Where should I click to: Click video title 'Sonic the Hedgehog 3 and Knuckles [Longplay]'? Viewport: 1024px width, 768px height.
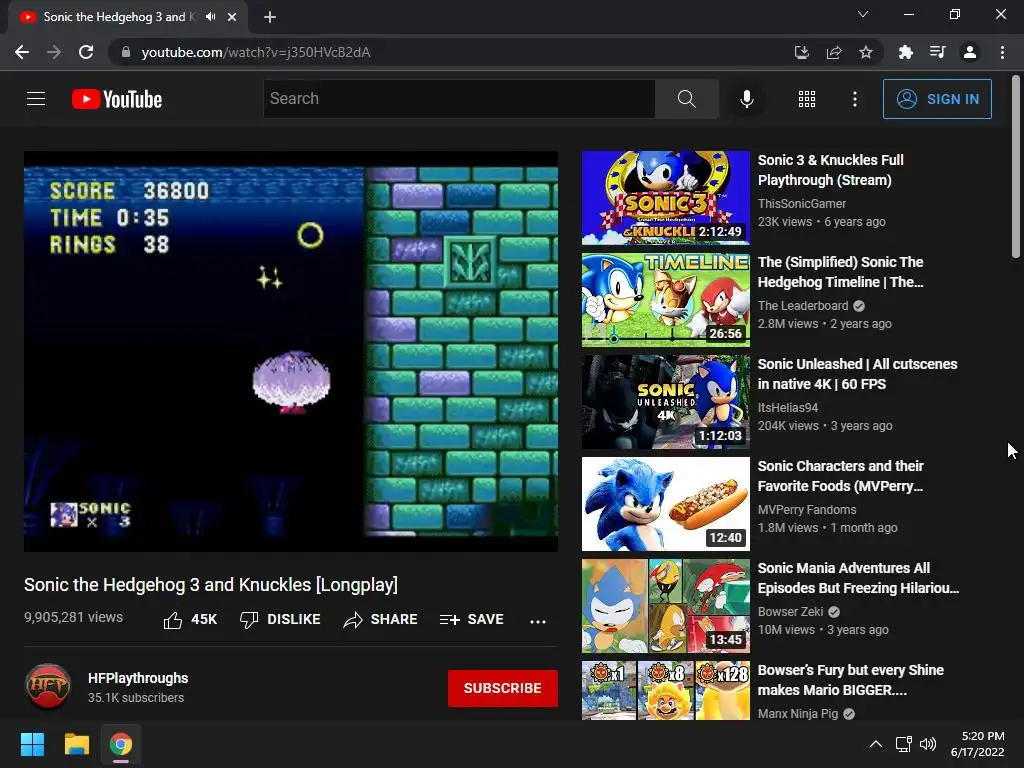tap(211, 584)
